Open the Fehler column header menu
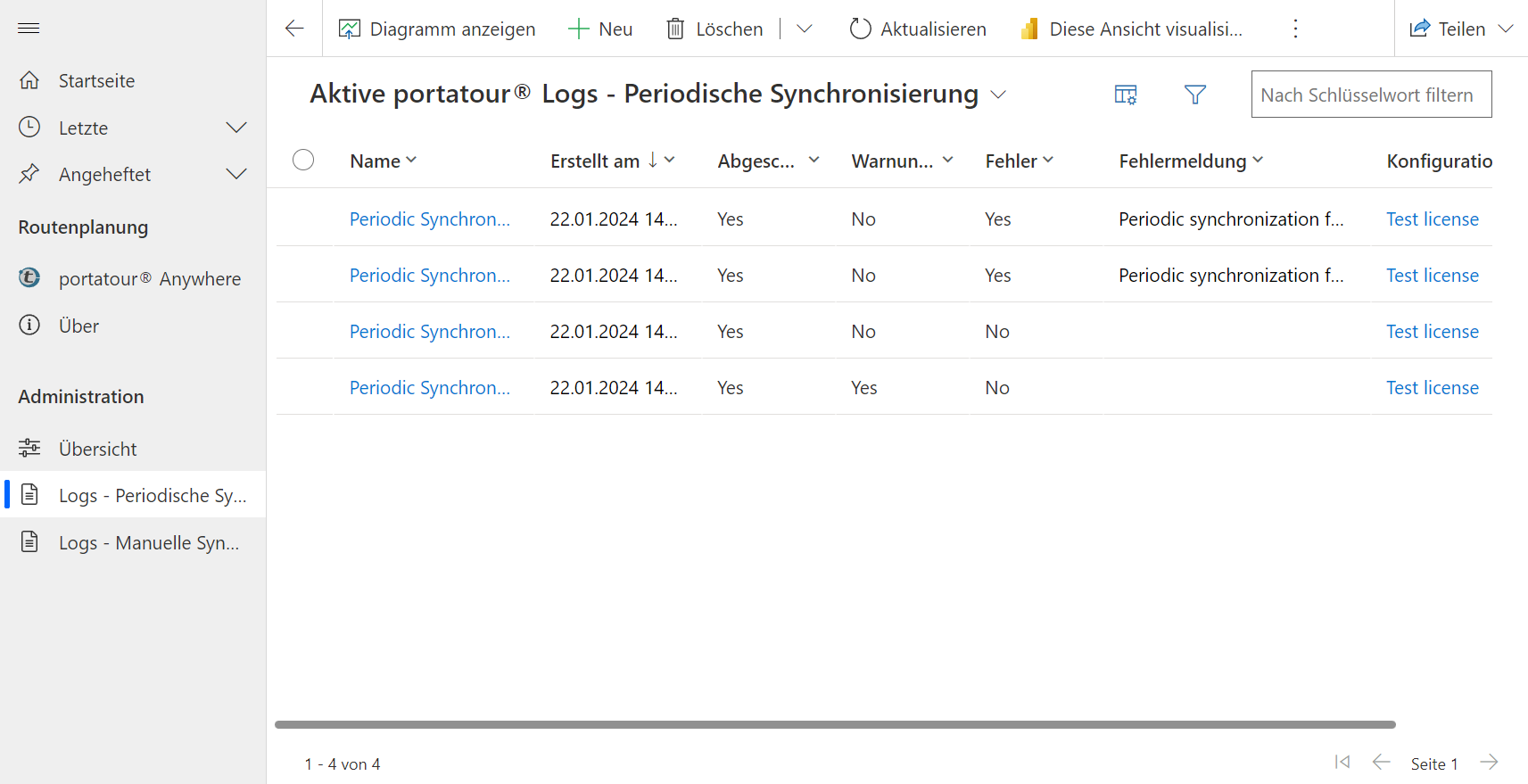1528x784 pixels. tap(1020, 161)
